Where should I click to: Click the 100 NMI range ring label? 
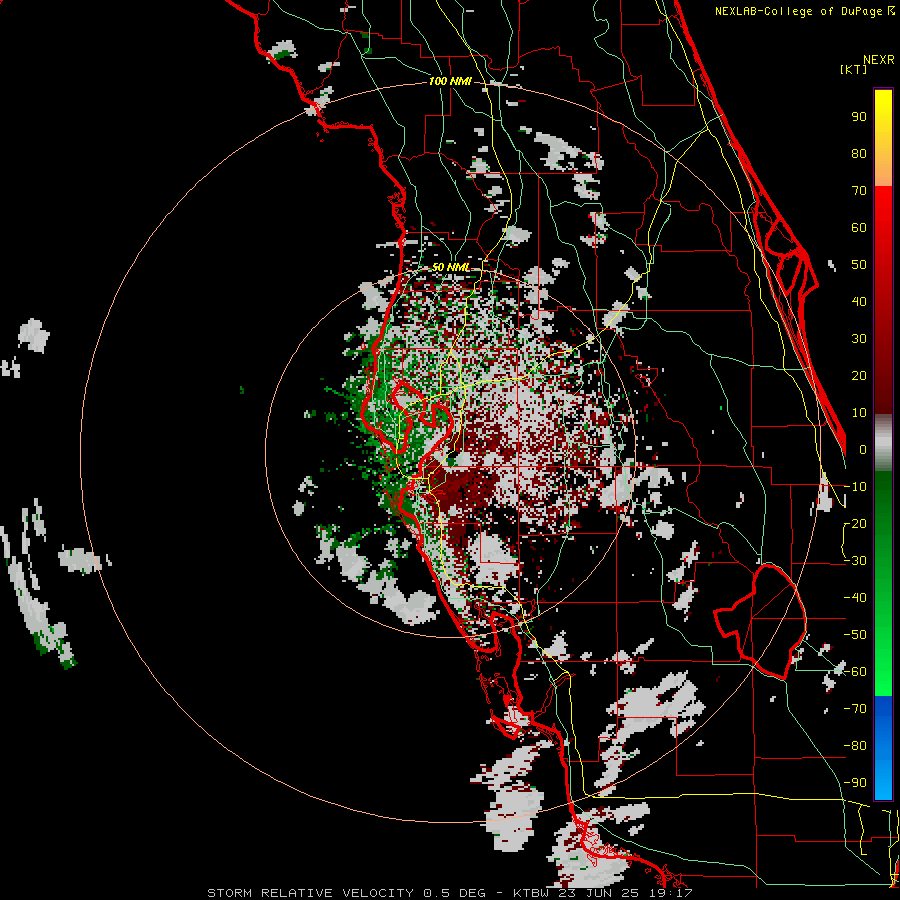(x=450, y=82)
